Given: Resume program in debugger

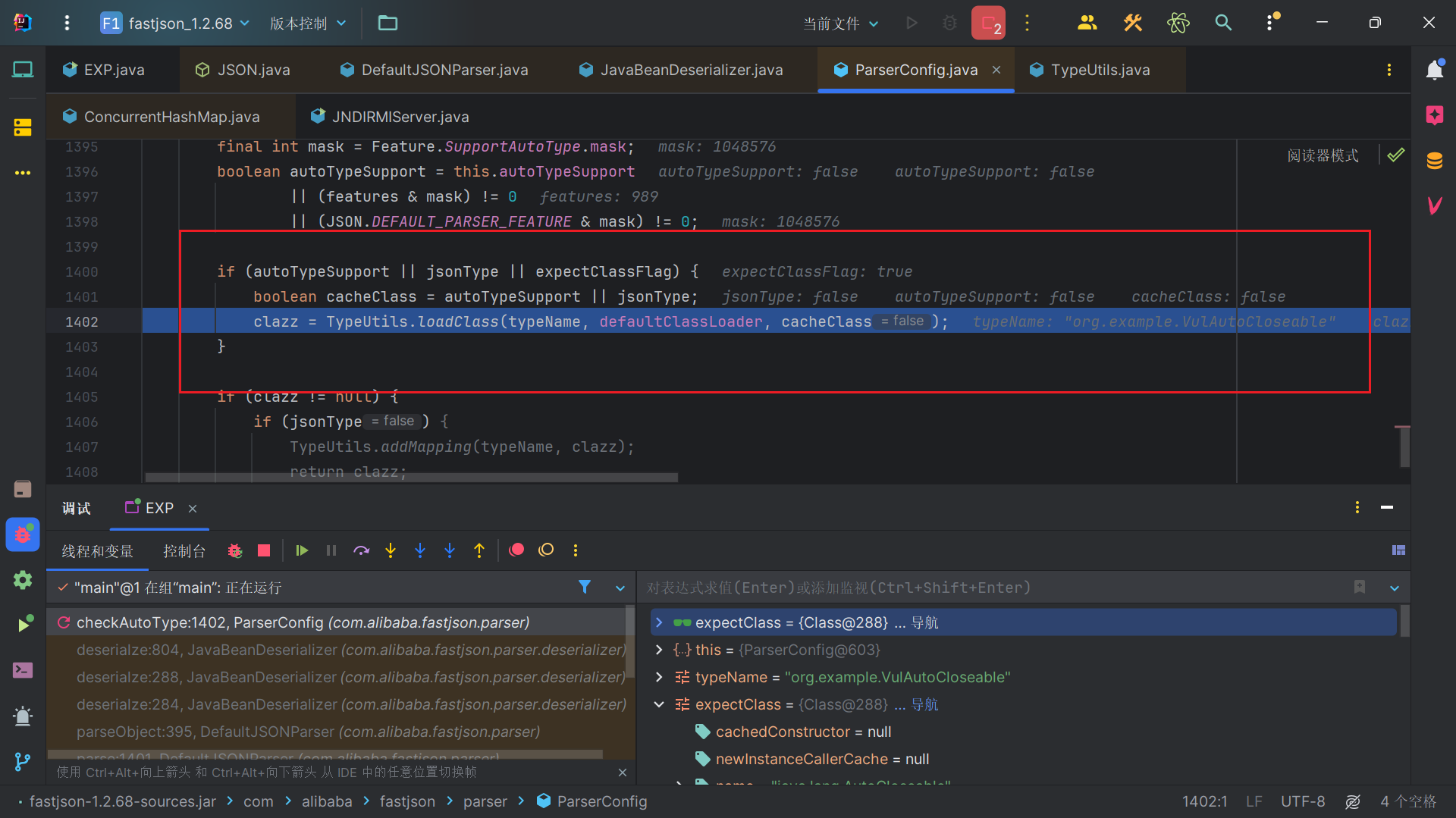Looking at the screenshot, I should click(x=302, y=550).
